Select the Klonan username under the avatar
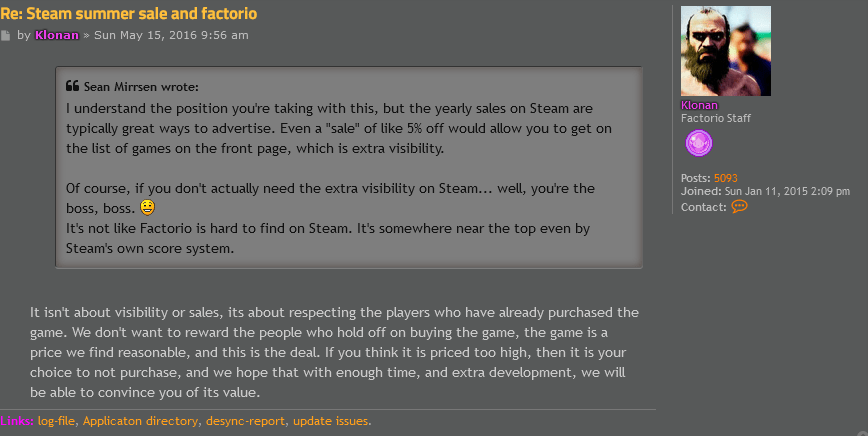 tap(699, 105)
